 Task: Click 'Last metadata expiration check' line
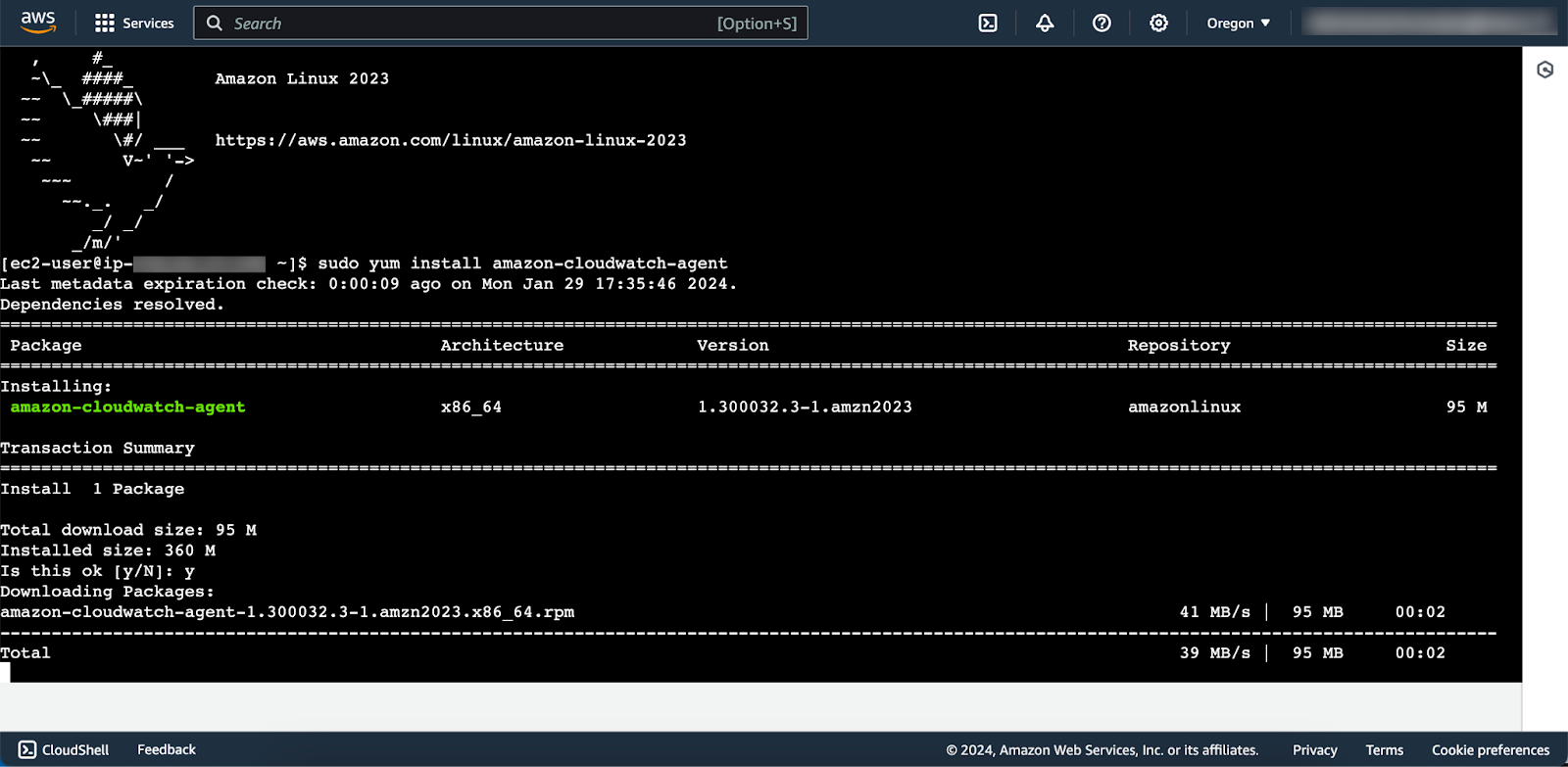click(x=368, y=284)
